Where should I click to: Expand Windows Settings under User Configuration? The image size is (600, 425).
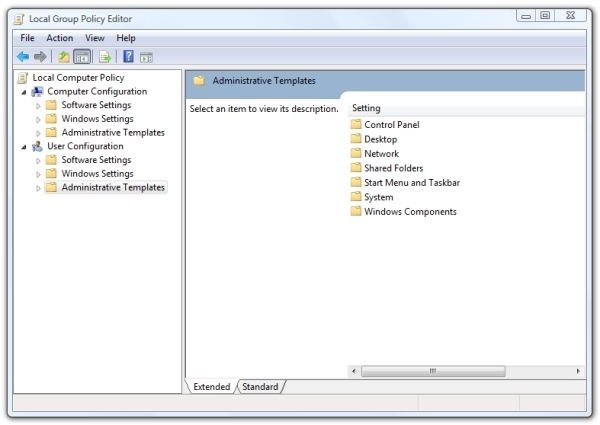[38, 174]
